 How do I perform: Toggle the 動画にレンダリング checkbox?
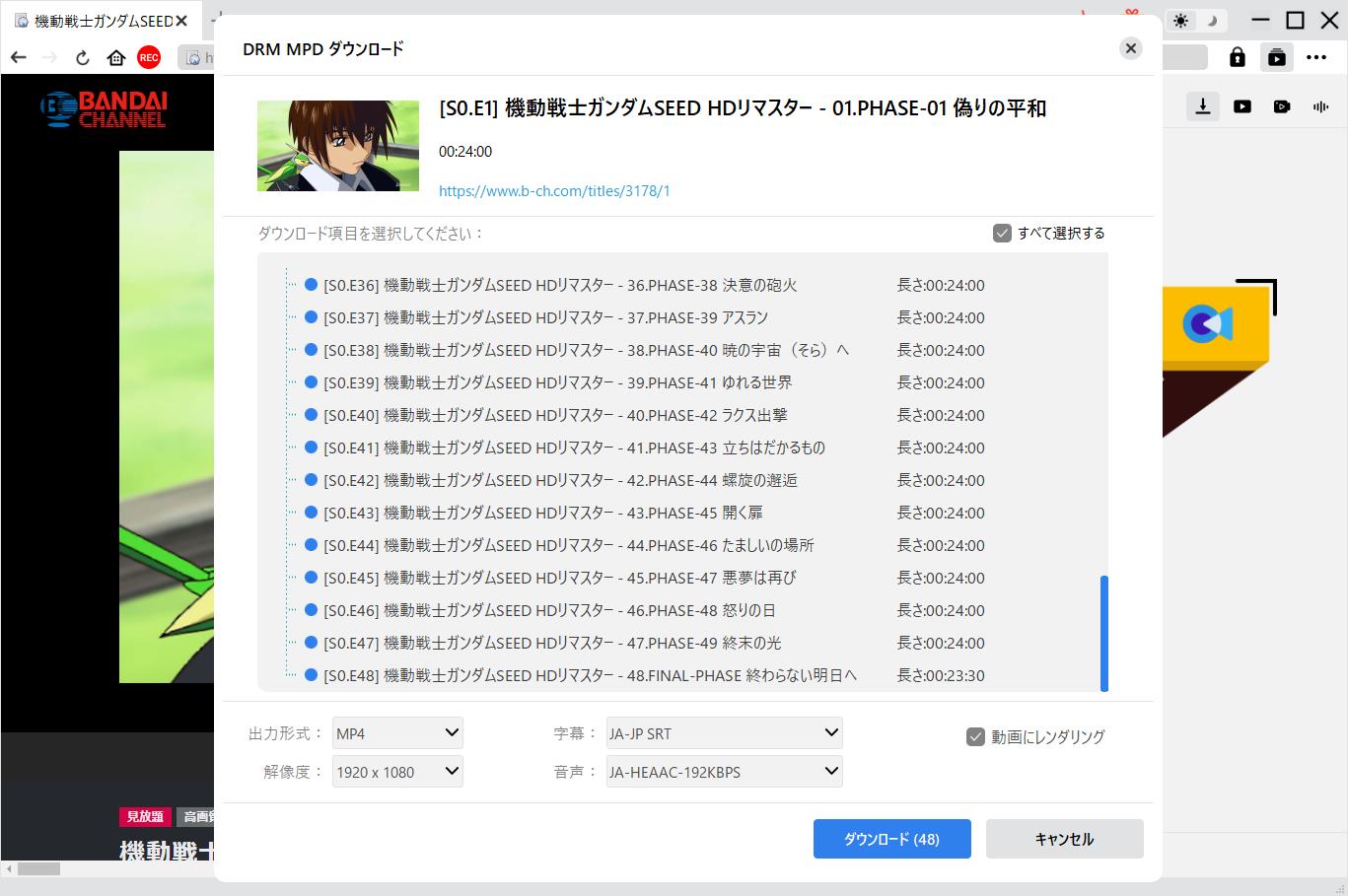tap(975, 736)
